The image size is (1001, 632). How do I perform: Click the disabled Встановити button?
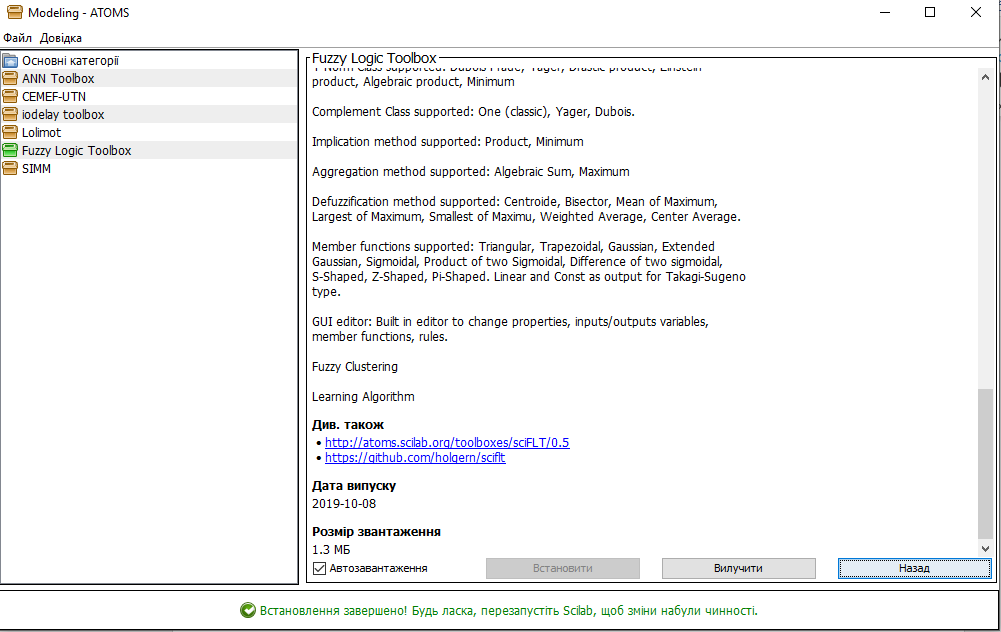point(562,568)
